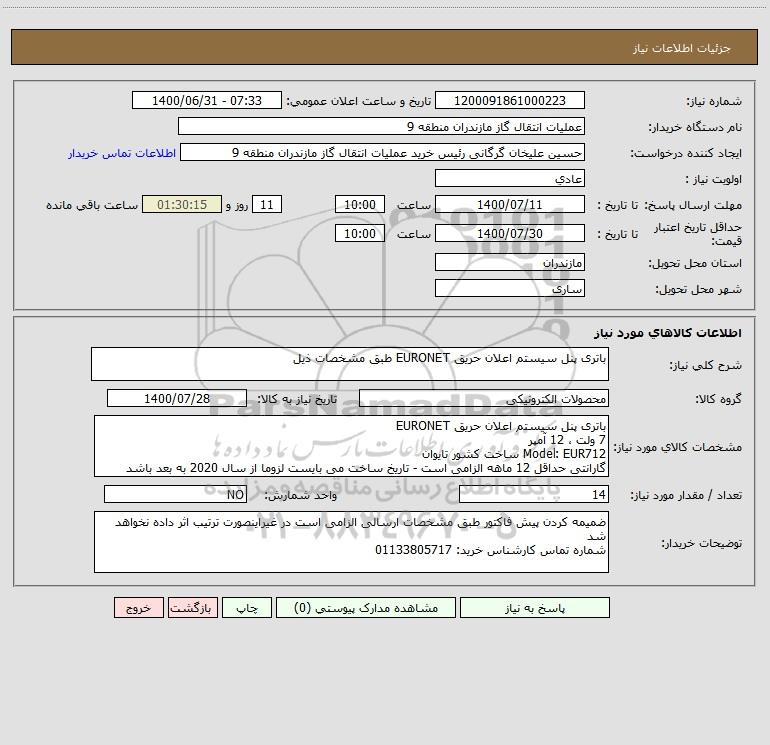Screen dimensions: 770x745
Task: Select announcement date field 1400/06/31 - 07:33
Action: tap(207, 100)
